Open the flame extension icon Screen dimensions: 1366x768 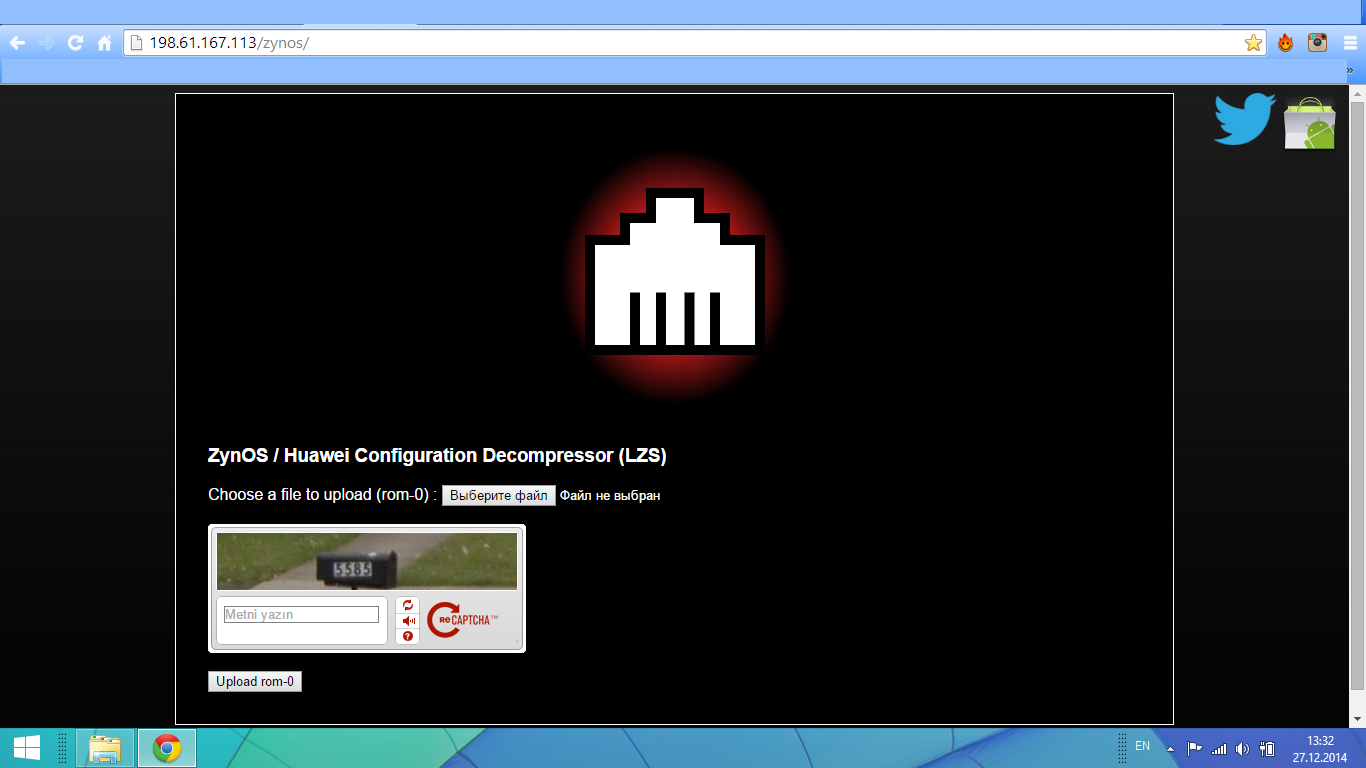(1286, 43)
